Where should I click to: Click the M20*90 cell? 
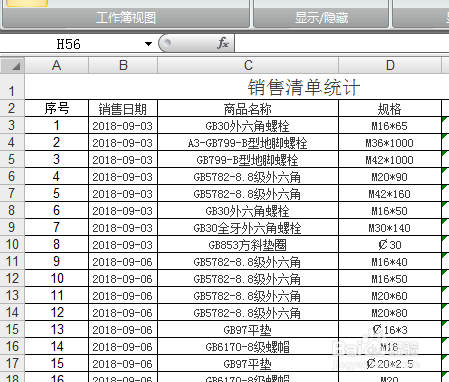(390, 176)
